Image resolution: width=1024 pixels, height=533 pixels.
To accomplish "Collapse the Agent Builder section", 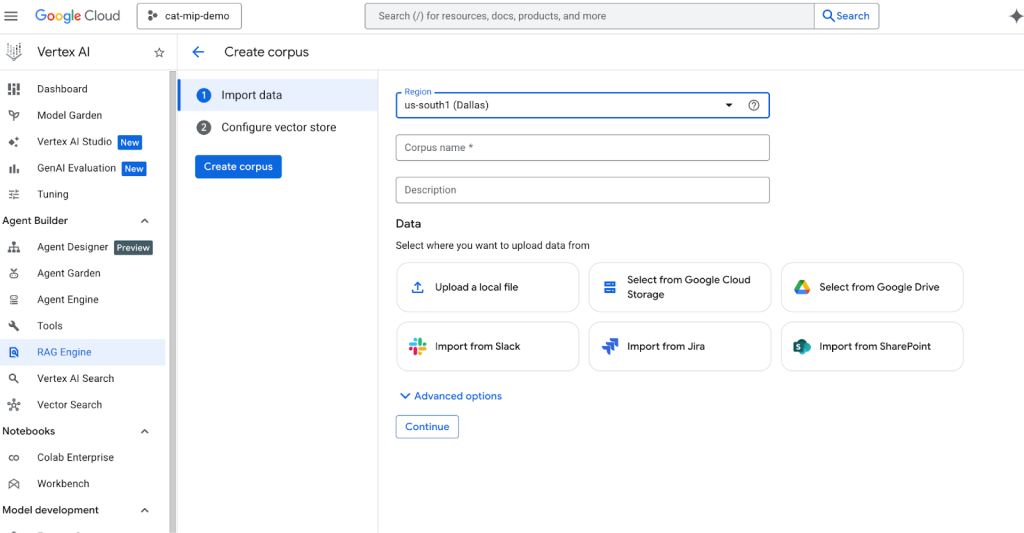I will 144,221.
